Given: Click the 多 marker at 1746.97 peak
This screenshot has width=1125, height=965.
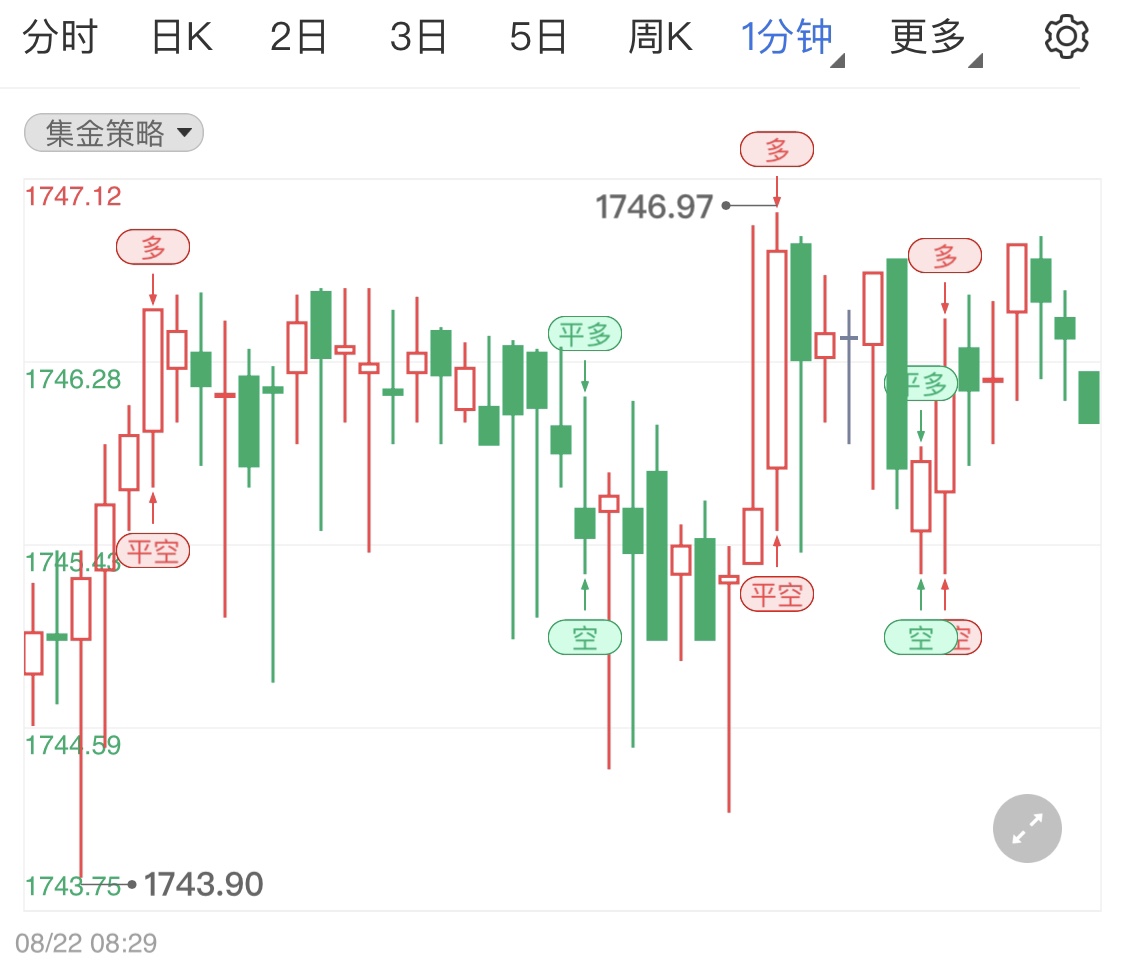Looking at the screenshot, I should point(777,151).
